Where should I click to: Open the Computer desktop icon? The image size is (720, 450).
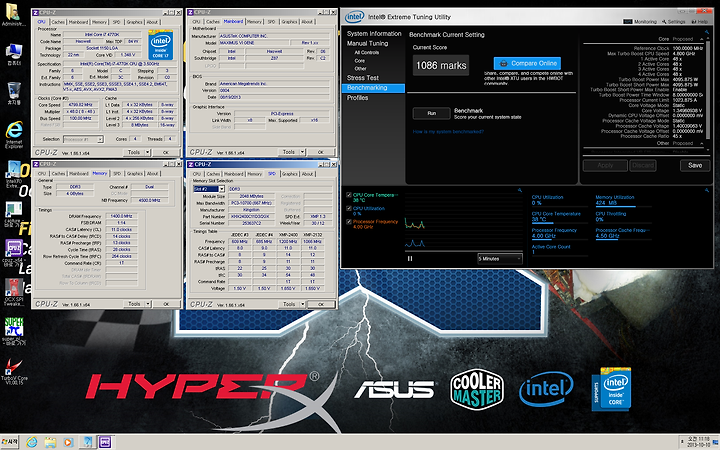tap(14, 54)
